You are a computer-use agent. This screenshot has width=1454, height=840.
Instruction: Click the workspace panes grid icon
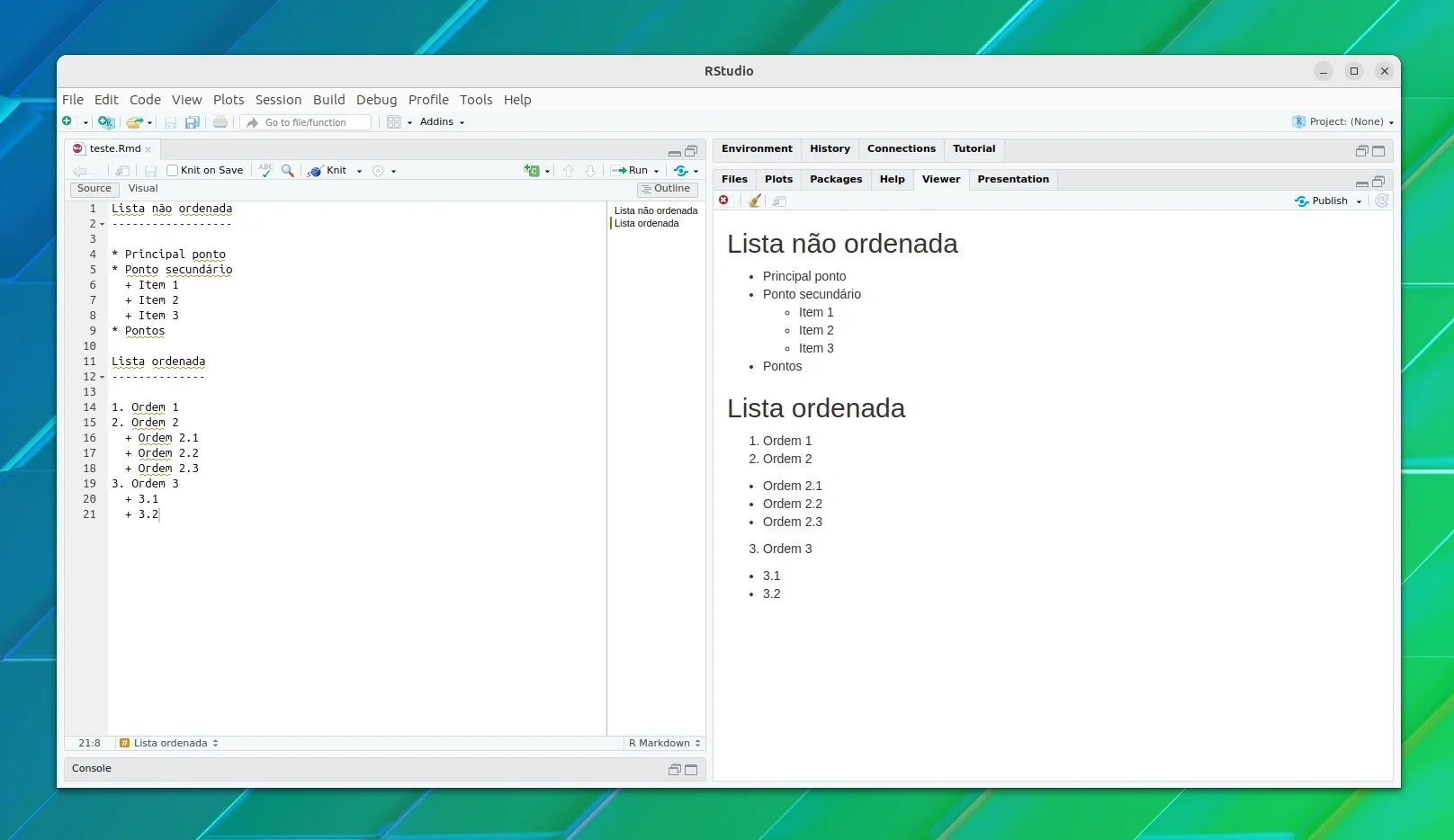(393, 122)
